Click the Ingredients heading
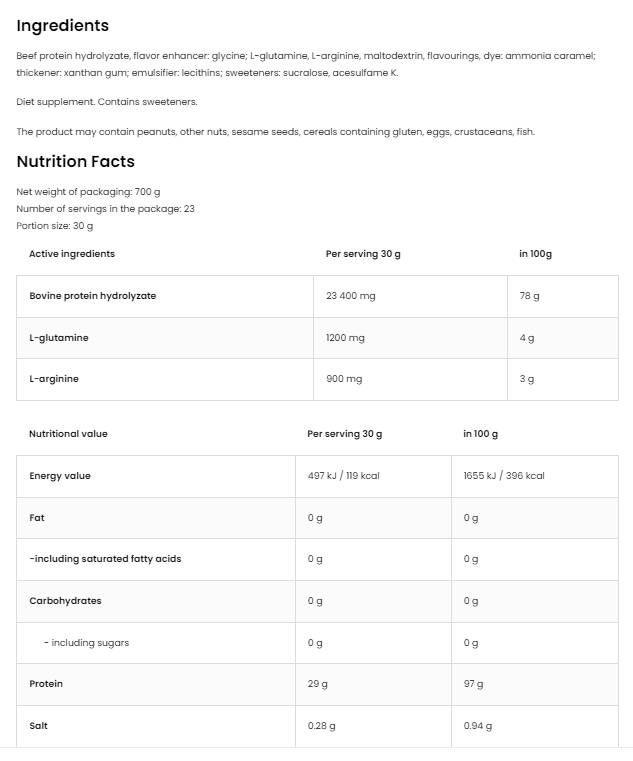The image size is (633, 761). click(x=63, y=26)
